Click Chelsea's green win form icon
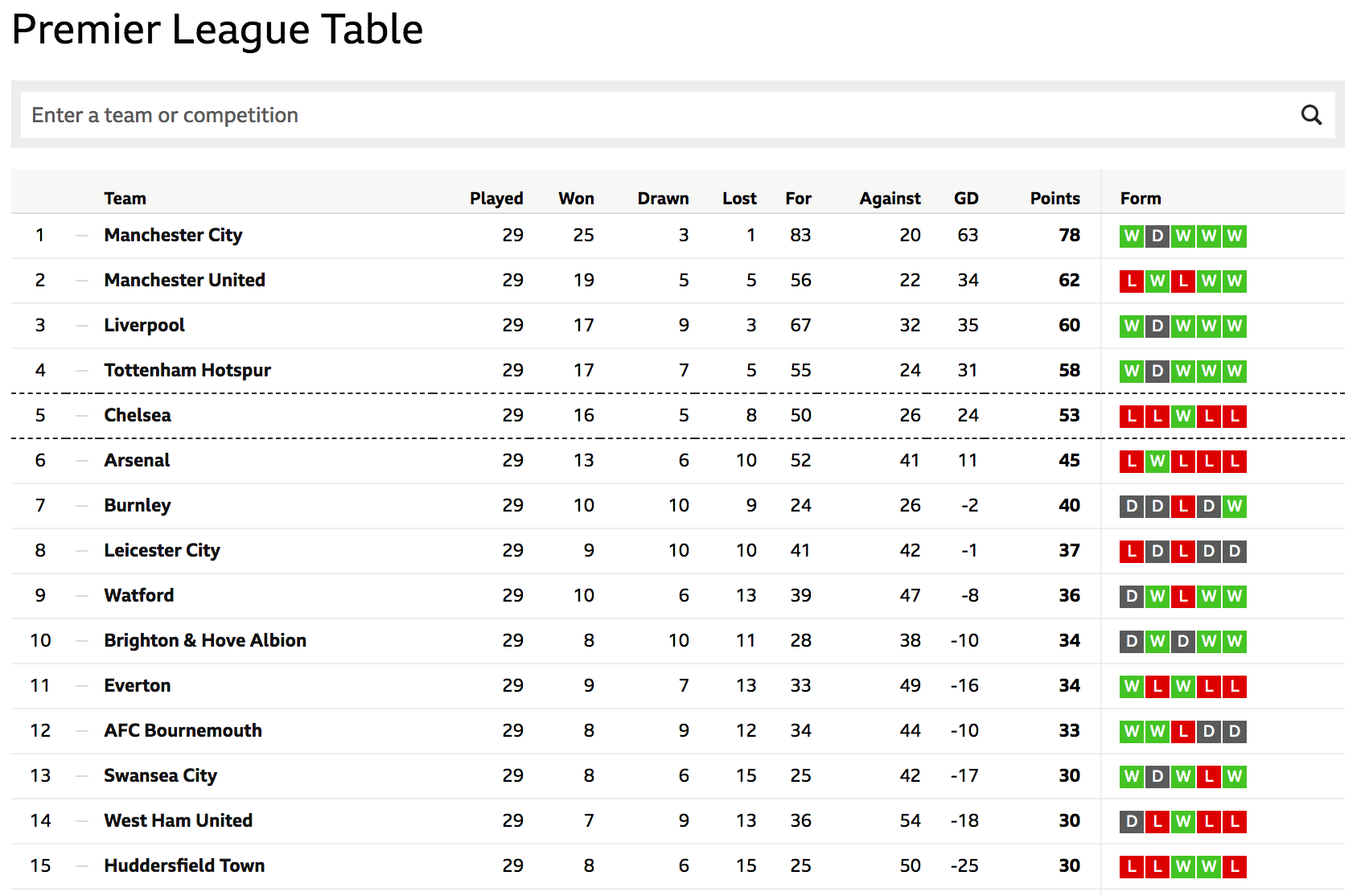The height and width of the screenshot is (896, 1369). (1183, 416)
